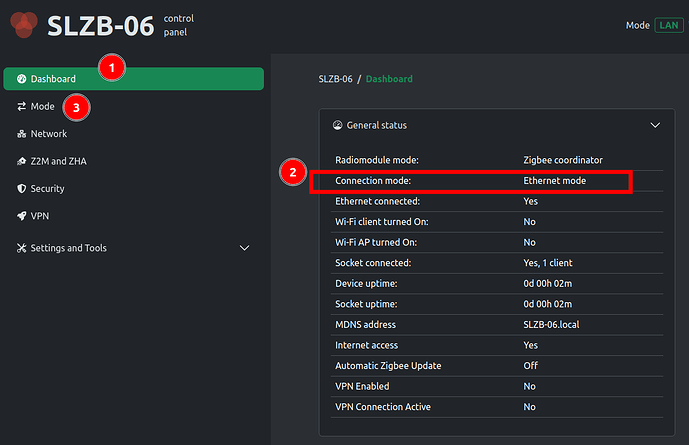Click the green LAN mode badge
689x445 pixels.
669,25
